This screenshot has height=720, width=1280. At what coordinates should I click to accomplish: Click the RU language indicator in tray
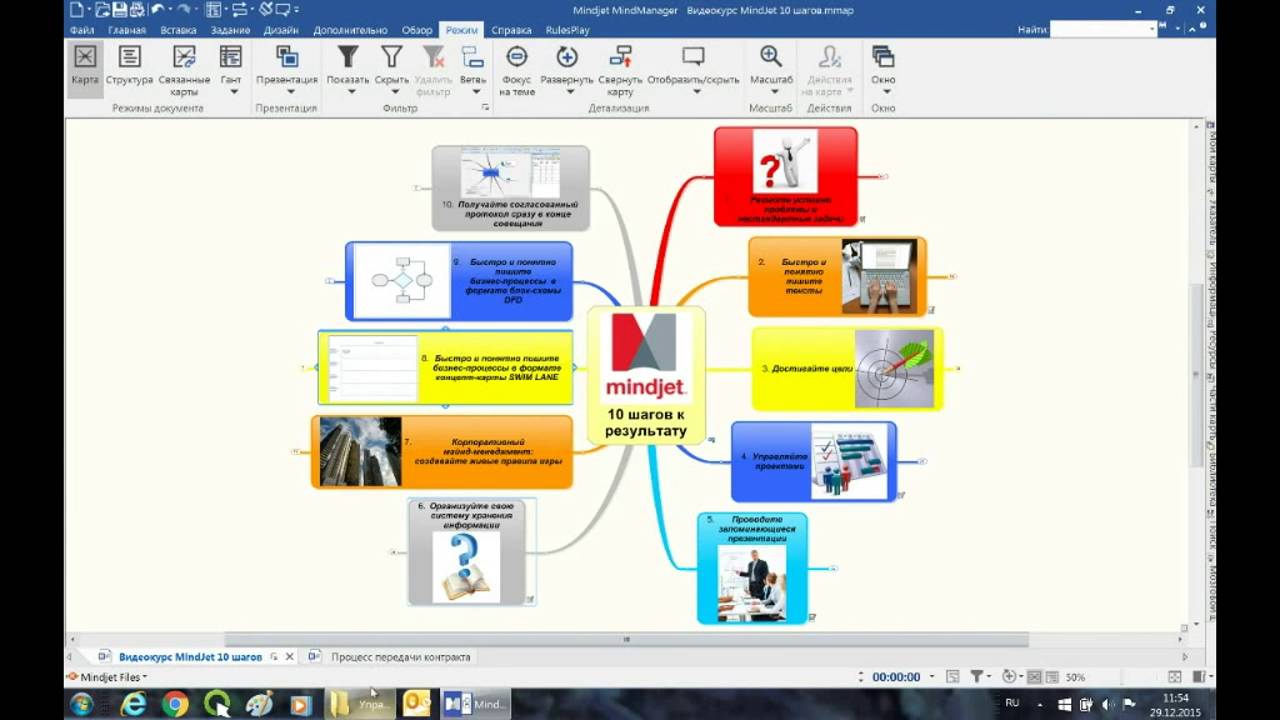tap(1012, 704)
